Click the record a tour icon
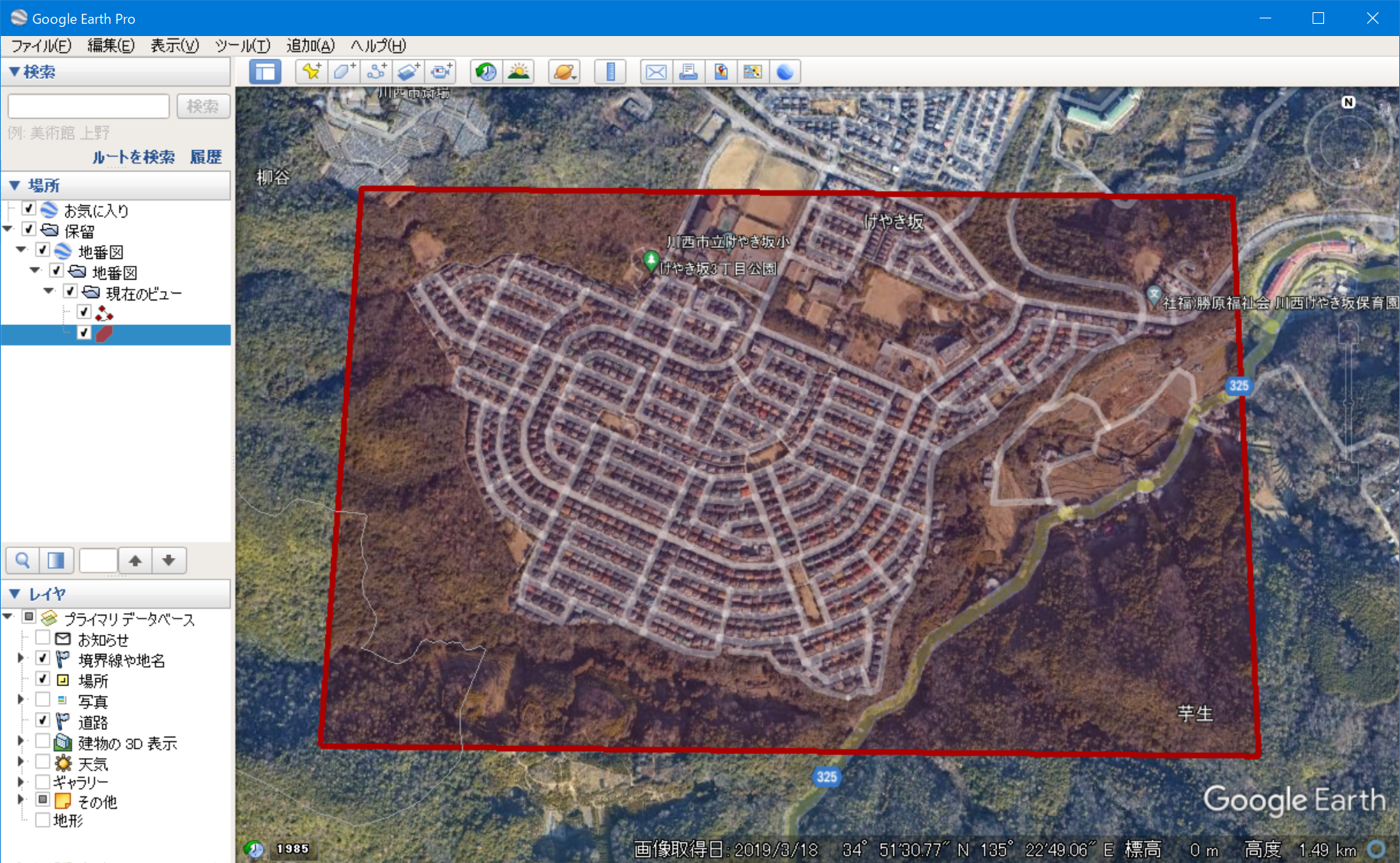 441,72
